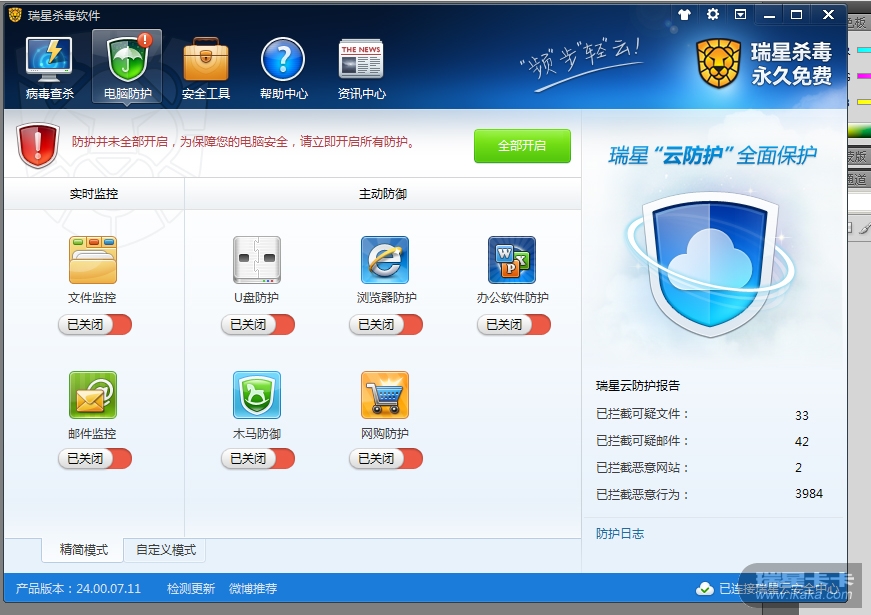Click the 浏览器防护 IE browser icon
The height and width of the screenshot is (615, 871).
(x=385, y=260)
